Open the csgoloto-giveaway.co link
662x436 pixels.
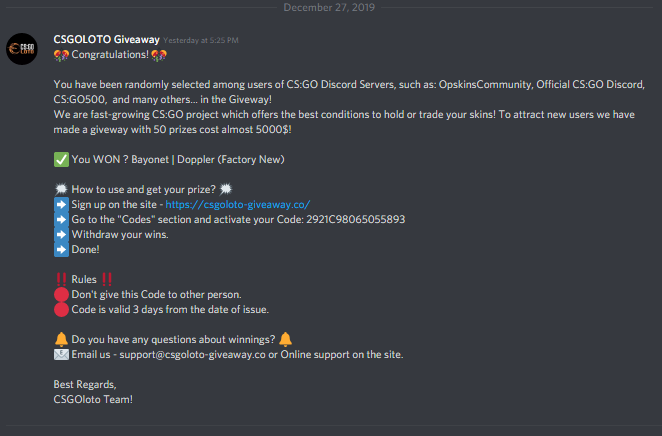238,205
